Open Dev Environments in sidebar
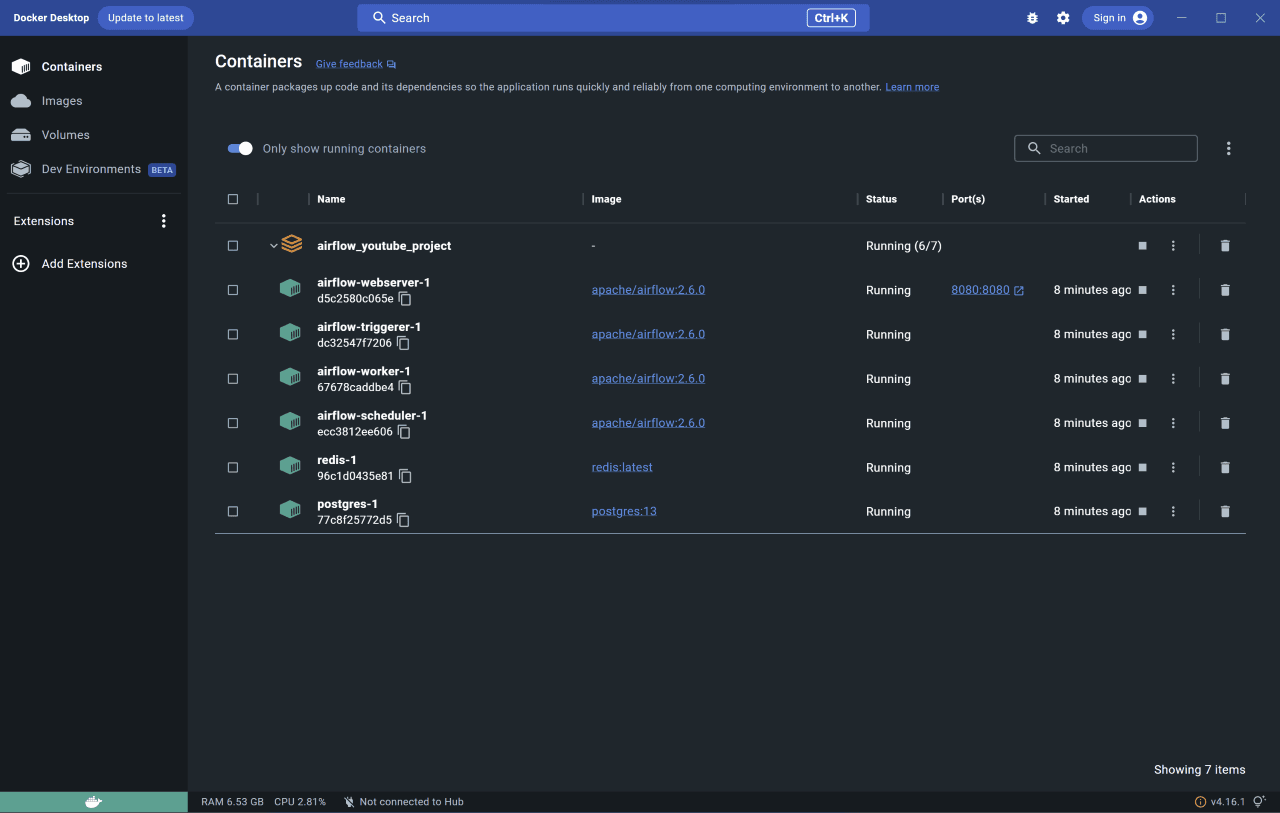Screen dimensions: 1280x813 click(x=94, y=169)
